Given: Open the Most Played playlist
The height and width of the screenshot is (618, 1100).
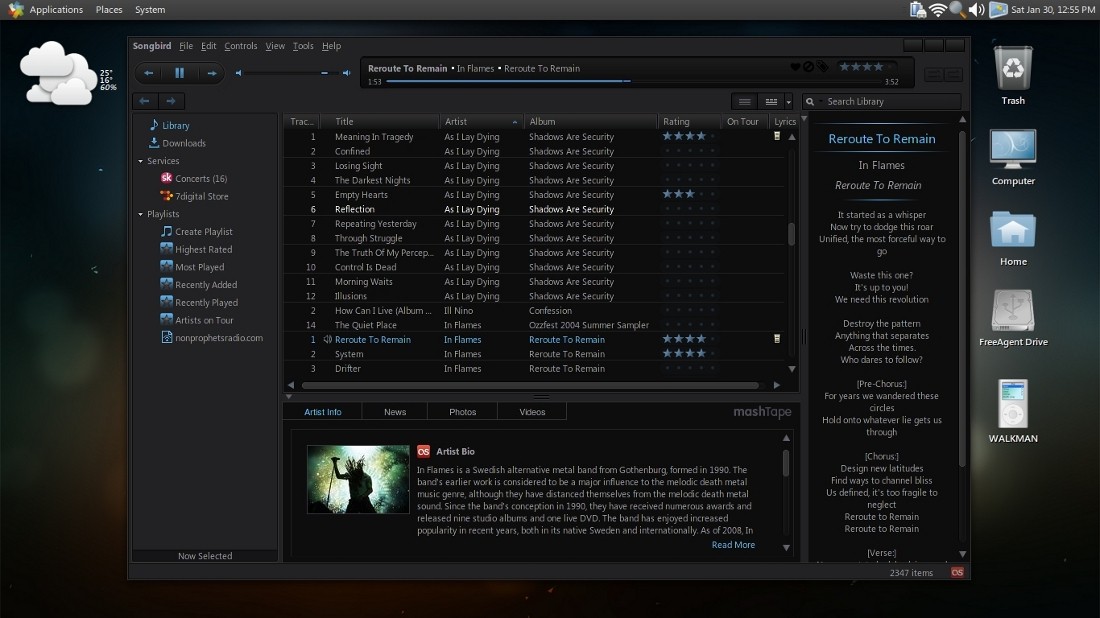Looking at the screenshot, I should pyautogui.click(x=199, y=267).
